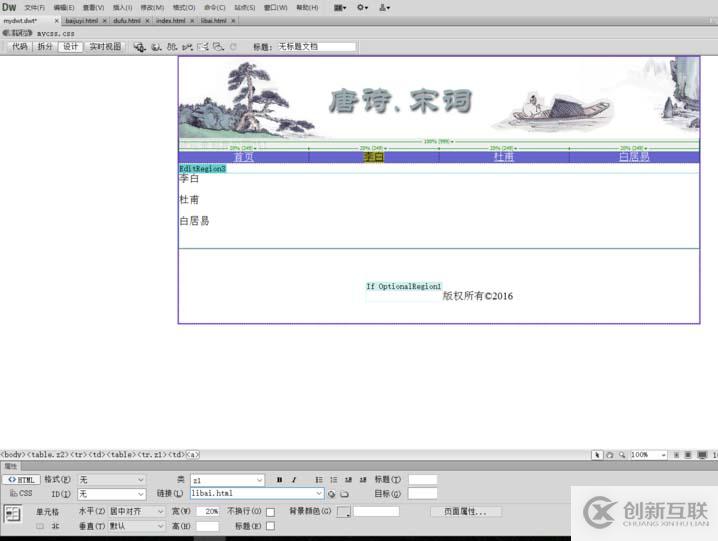Apply bold formatting in properties panel
718x541 pixels.
click(x=279, y=480)
